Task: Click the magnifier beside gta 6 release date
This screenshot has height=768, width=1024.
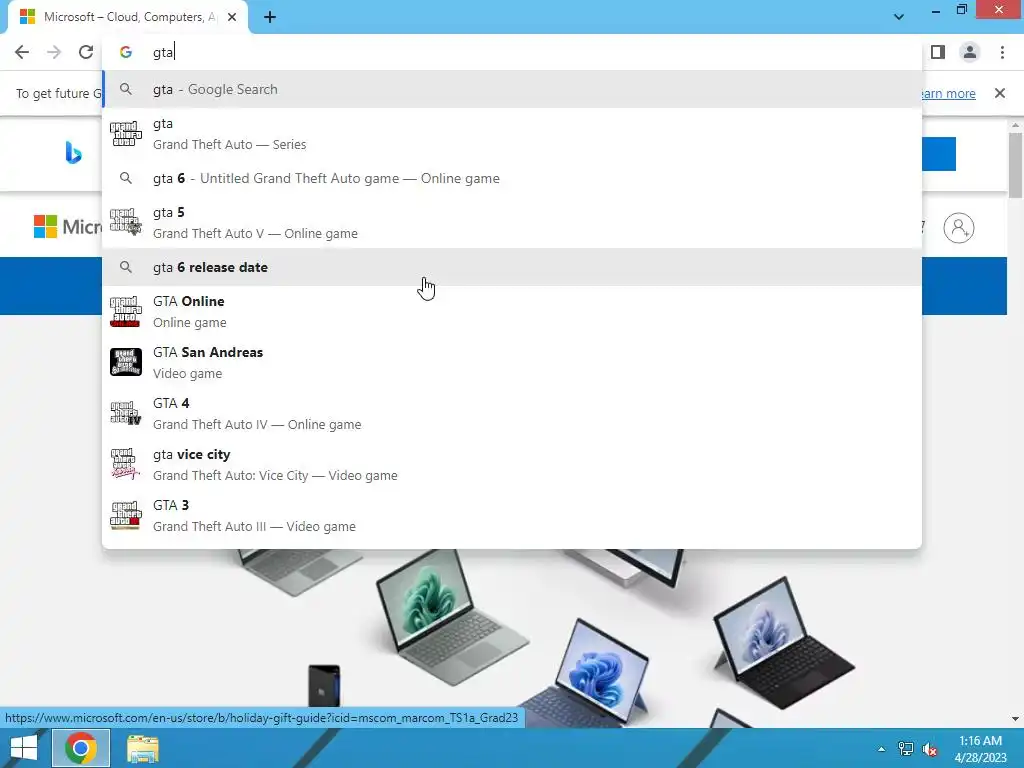Action: (x=126, y=267)
